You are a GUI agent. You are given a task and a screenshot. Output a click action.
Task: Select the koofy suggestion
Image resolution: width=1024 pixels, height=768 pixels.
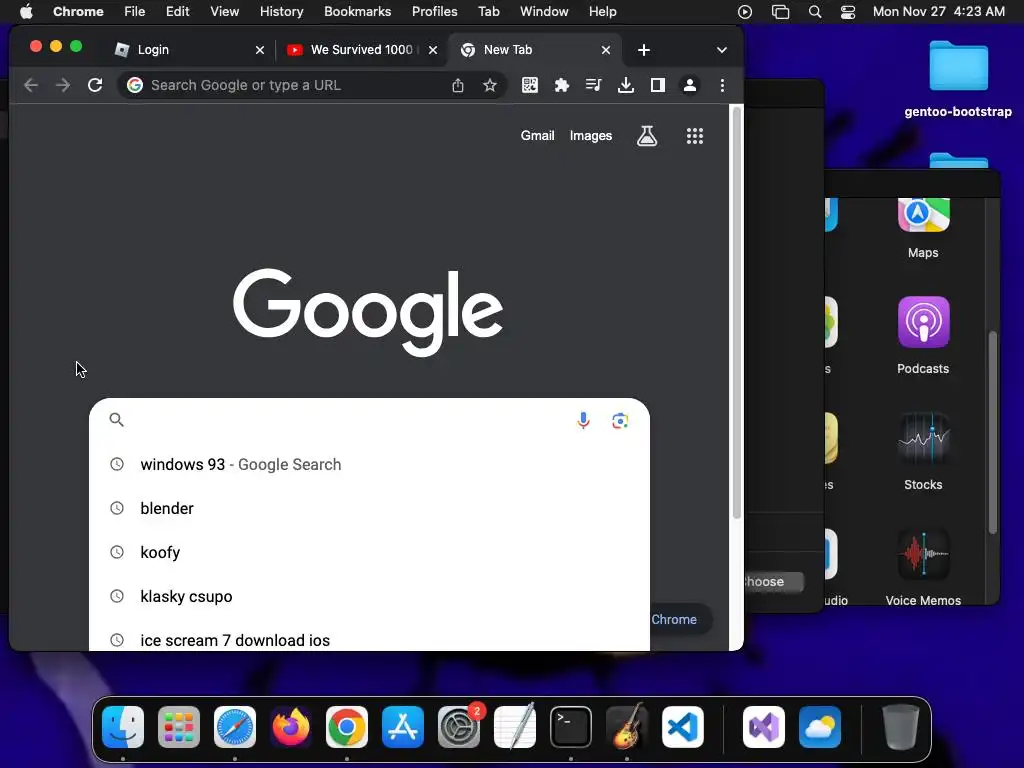pyautogui.click(x=369, y=552)
